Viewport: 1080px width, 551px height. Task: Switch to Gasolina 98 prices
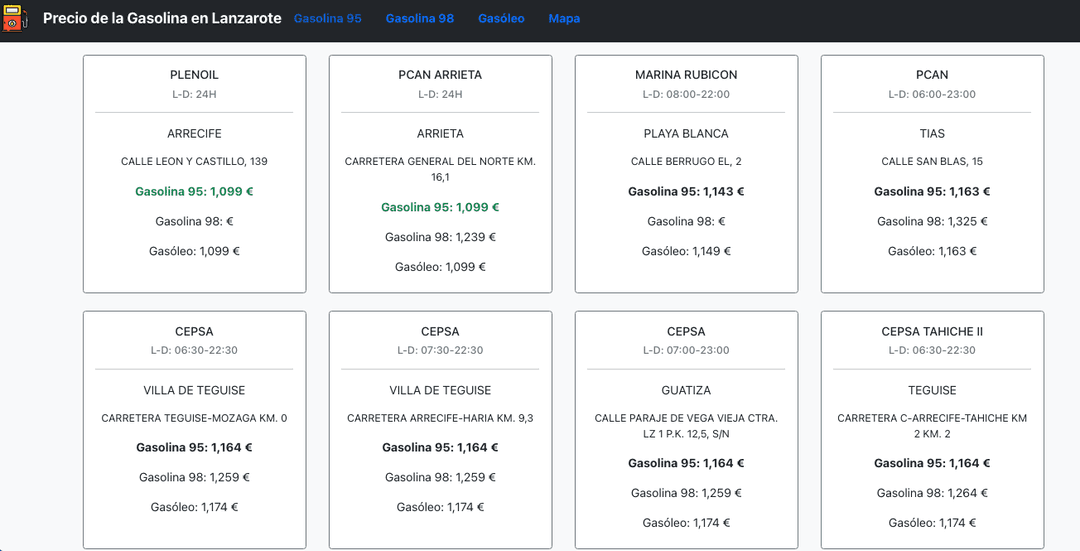pyautogui.click(x=419, y=19)
